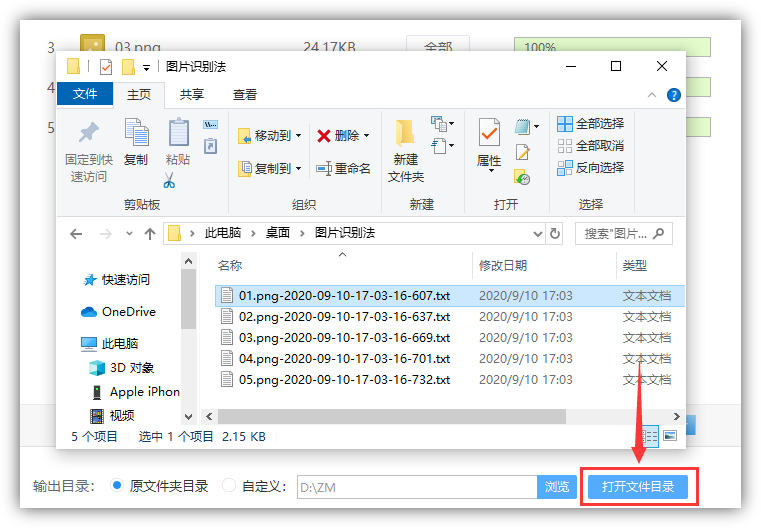The image size is (761, 528).
Task: Click the Properties icon in title bar quick access
Action: (x=105, y=66)
